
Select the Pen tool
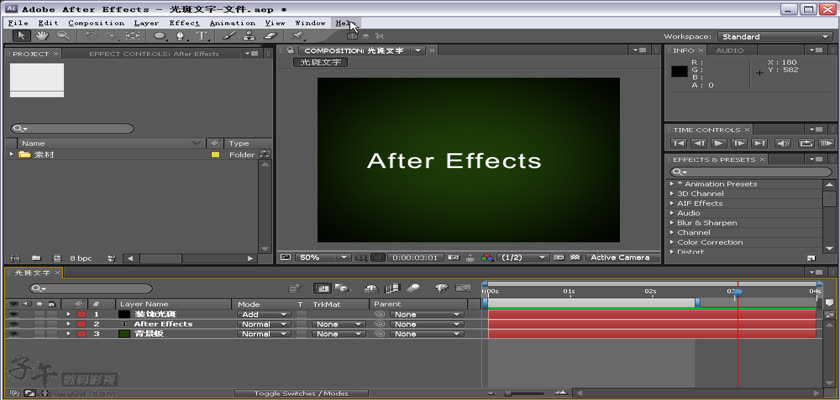pyautogui.click(x=181, y=36)
